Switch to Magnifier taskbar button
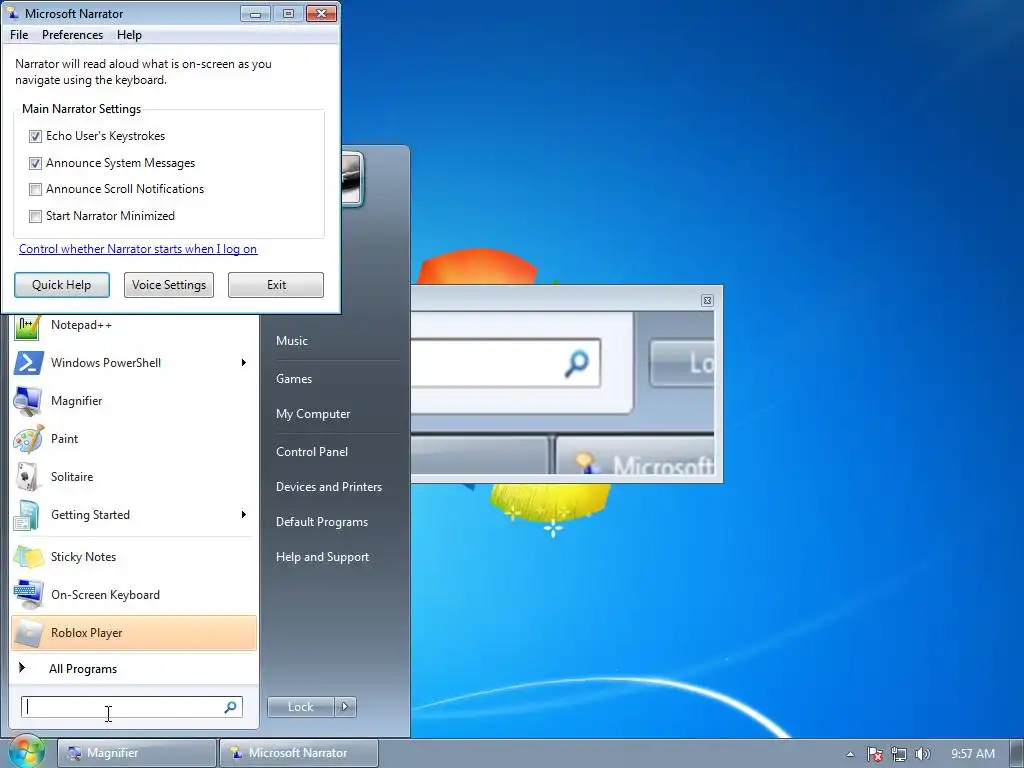 click(x=136, y=753)
